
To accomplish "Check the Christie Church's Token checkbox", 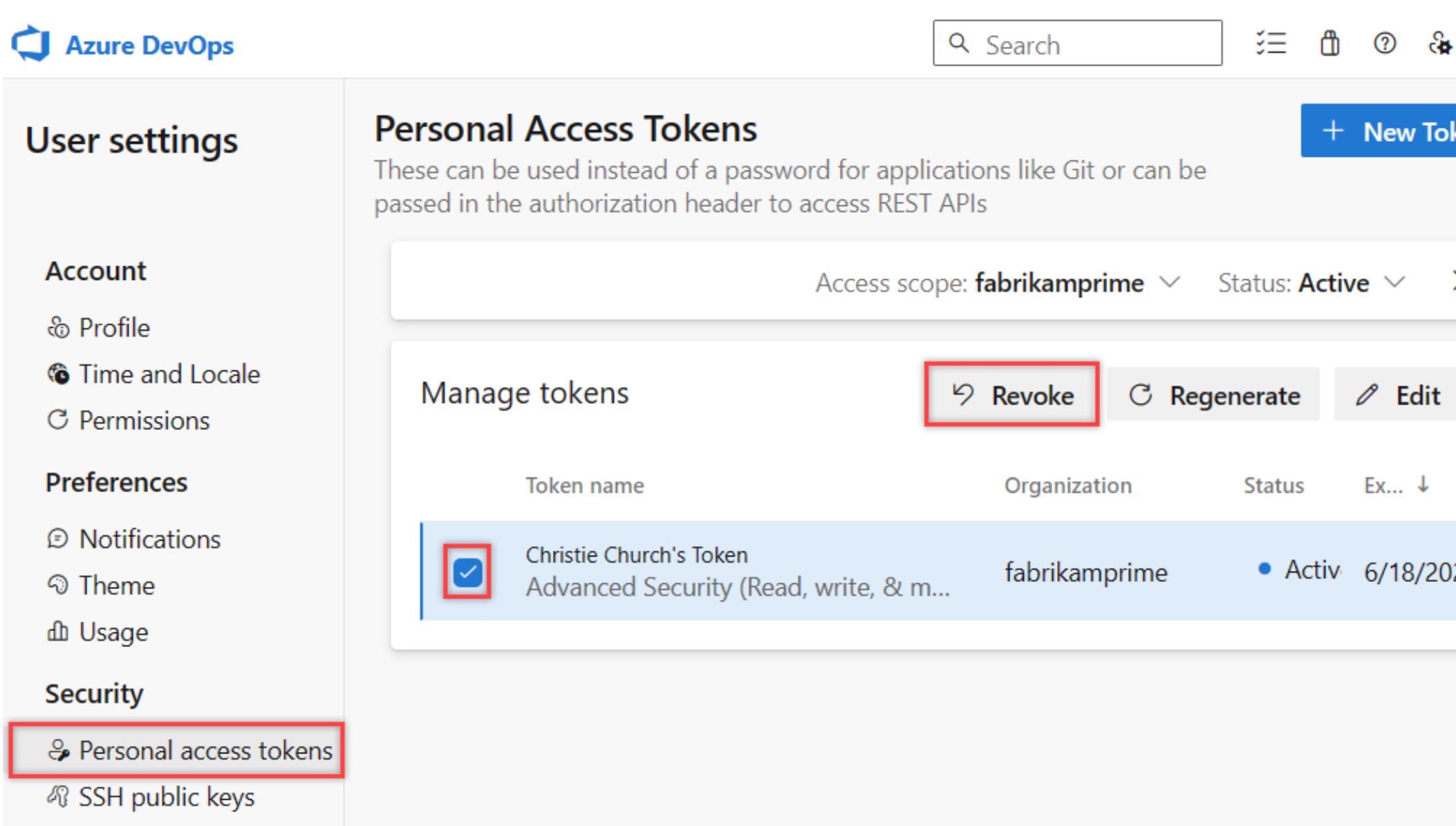I will click(x=467, y=572).
